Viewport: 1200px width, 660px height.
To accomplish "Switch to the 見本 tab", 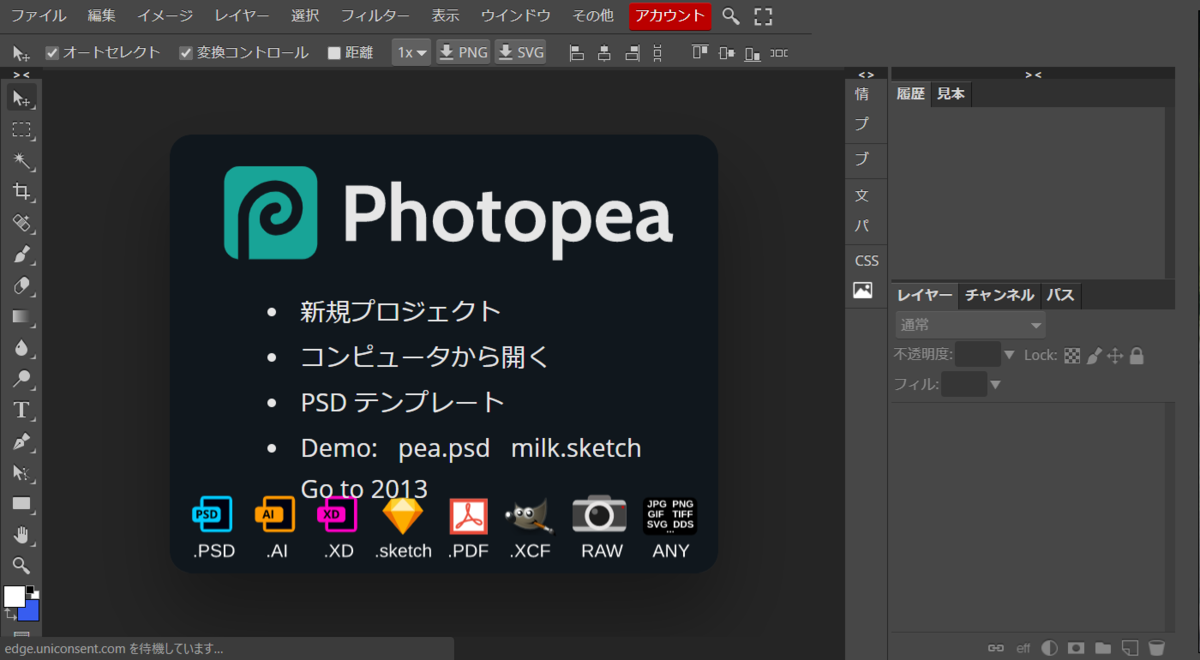I will (951, 94).
